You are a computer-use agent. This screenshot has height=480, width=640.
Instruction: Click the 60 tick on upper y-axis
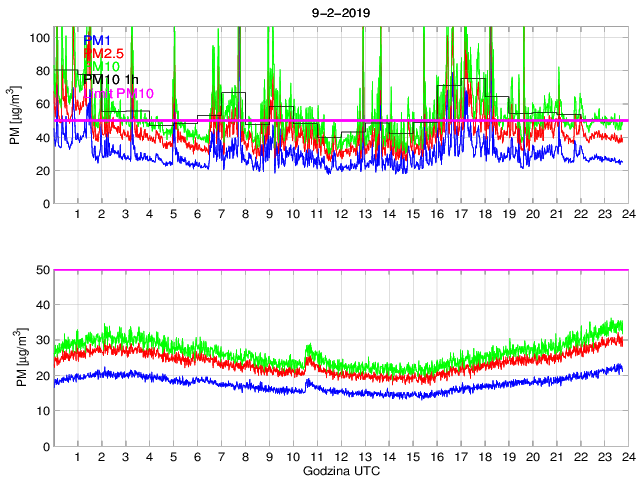[43, 104]
